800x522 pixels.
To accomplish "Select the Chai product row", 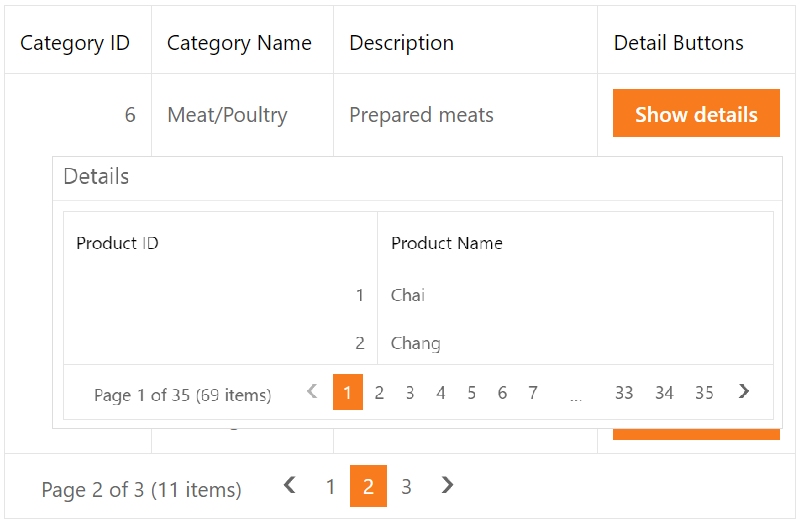I will (x=408, y=295).
